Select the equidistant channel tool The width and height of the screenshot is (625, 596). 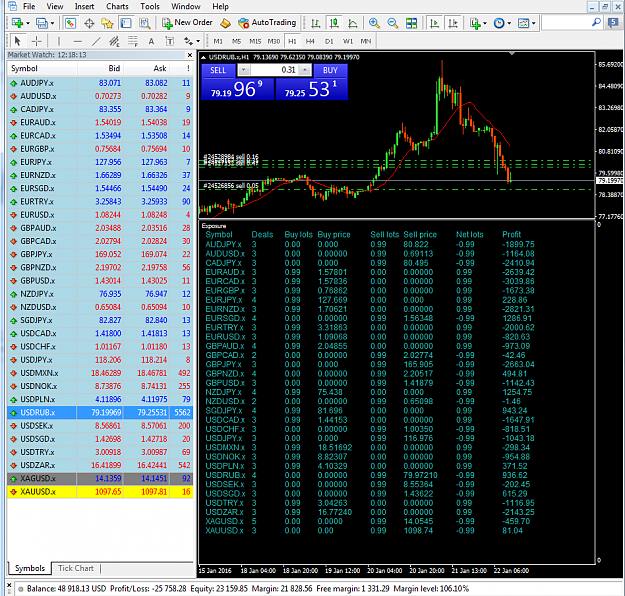click(114, 41)
